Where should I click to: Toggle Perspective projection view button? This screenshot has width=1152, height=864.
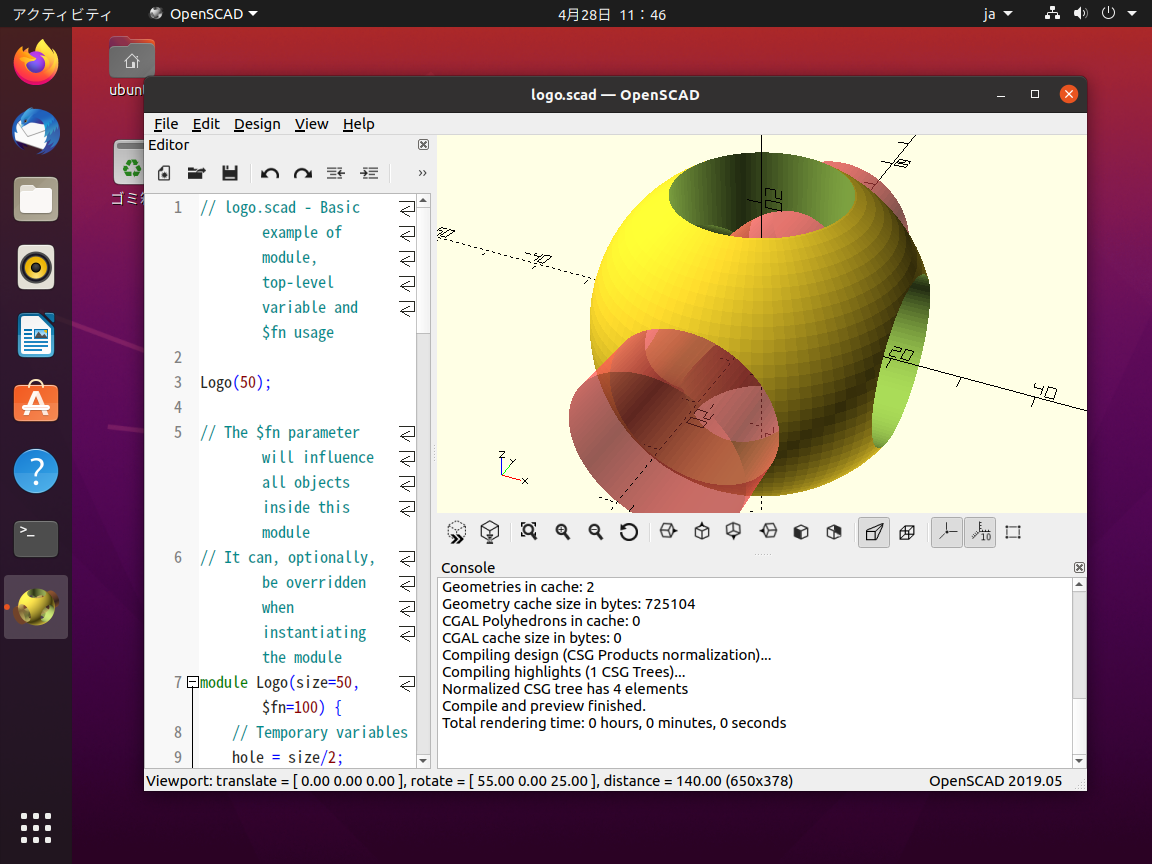(874, 532)
